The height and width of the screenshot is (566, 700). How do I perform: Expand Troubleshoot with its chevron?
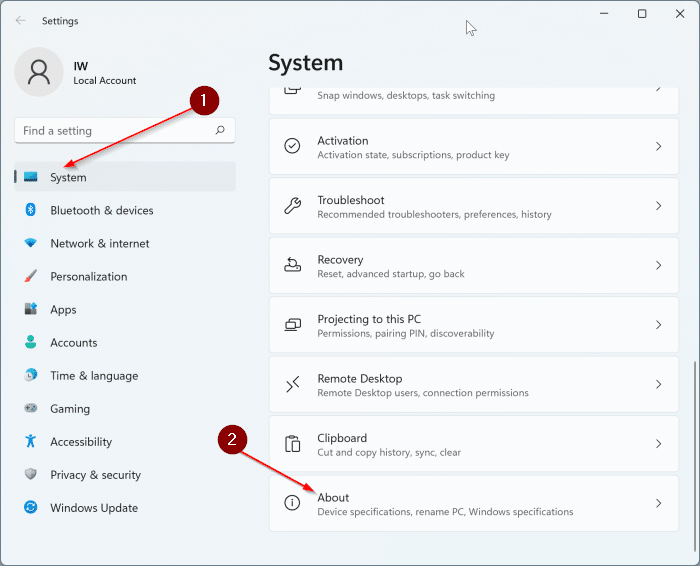point(658,205)
